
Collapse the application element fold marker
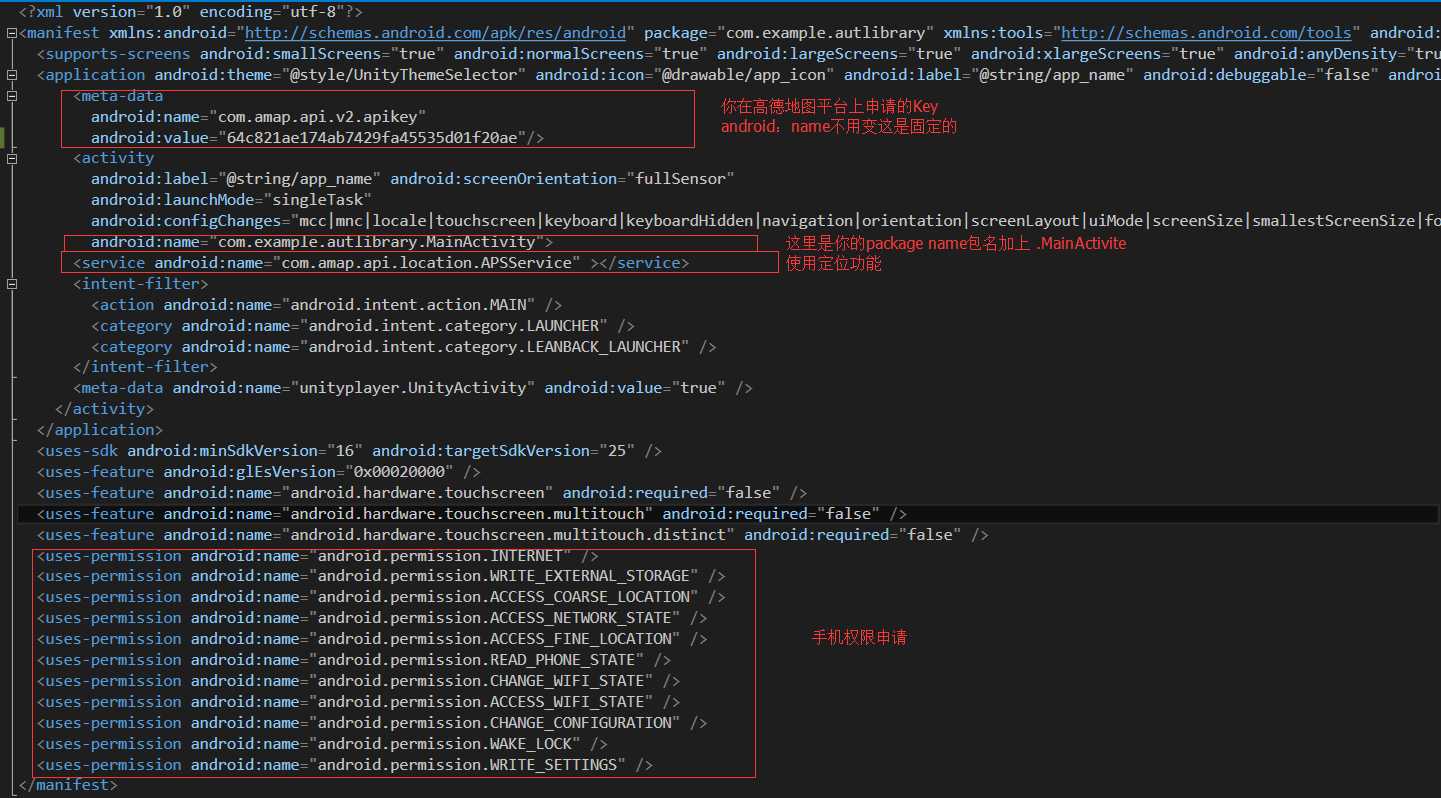click(x=11, y=75)
